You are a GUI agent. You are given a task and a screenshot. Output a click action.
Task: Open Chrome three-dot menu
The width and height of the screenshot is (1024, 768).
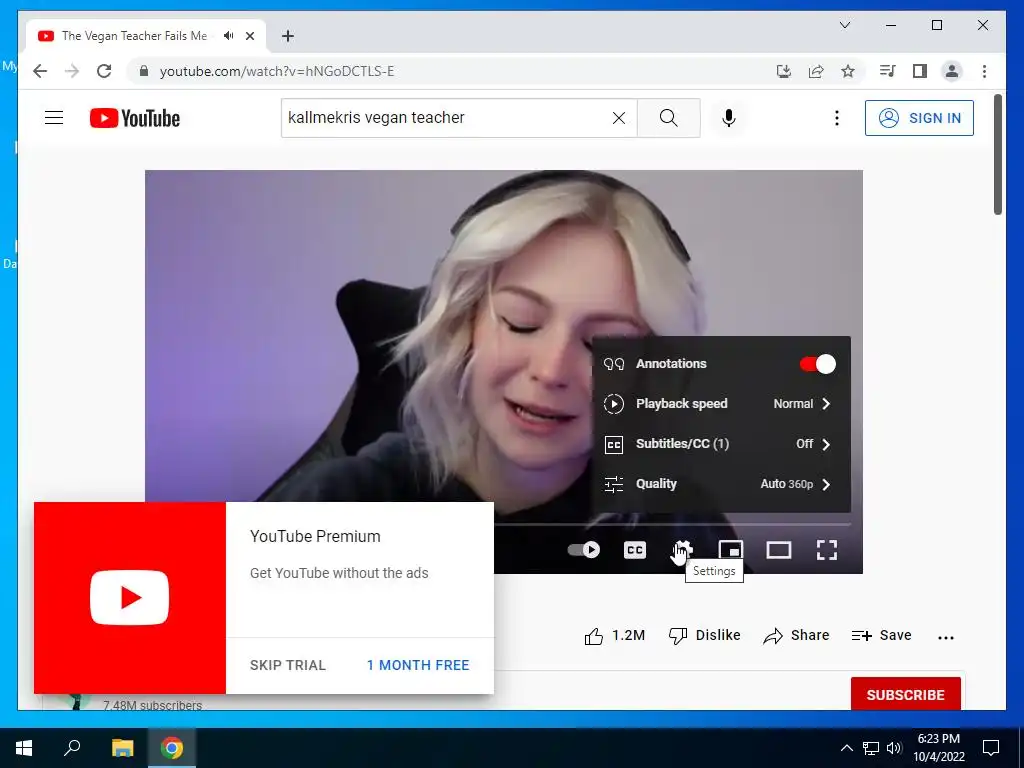click(984, 71)
